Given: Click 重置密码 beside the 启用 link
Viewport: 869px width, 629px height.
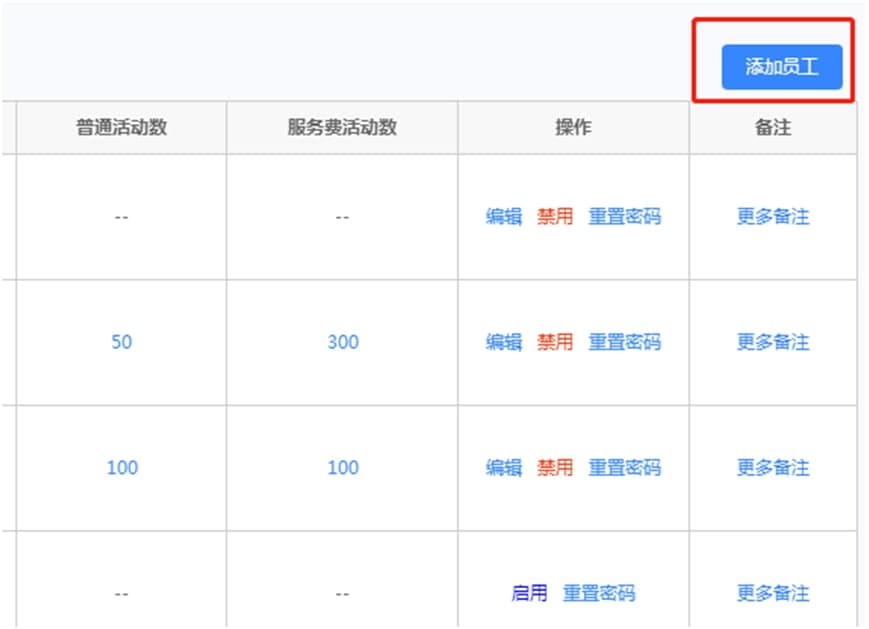Looking at the screenshot, I should (599, 593).
